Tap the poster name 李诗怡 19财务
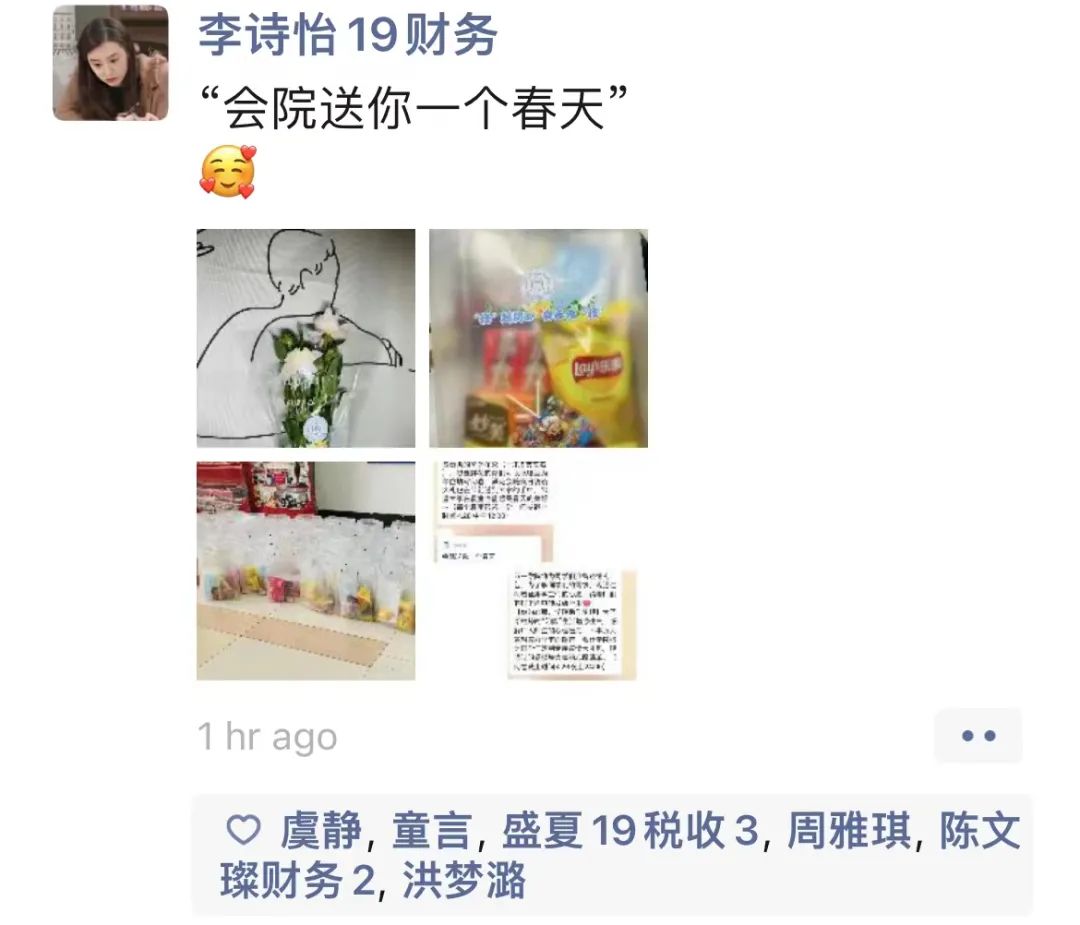This screenshot has width=1080, height=925. [348, 34]
